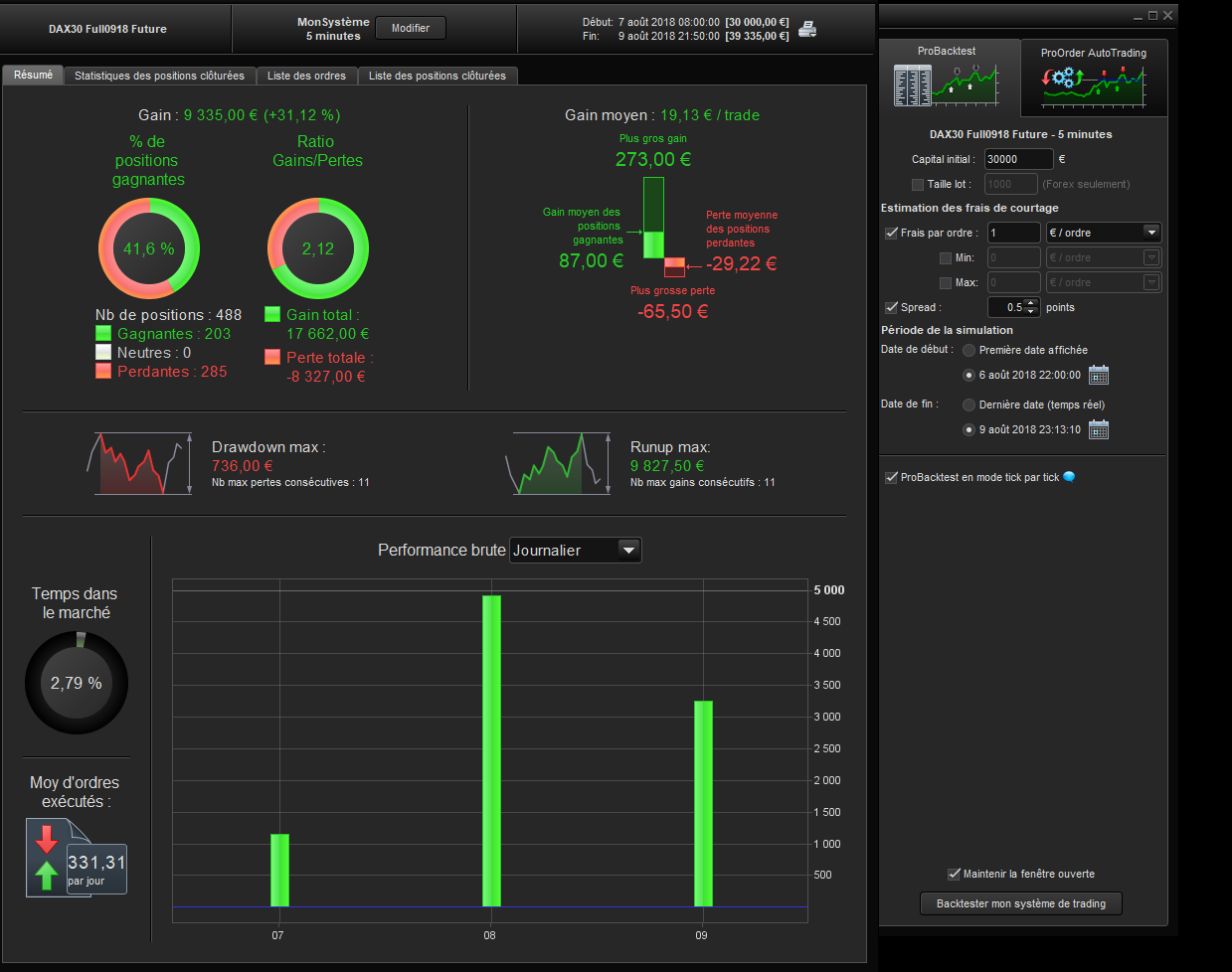Click Backtester mon système de trading

pos(1021,903)
